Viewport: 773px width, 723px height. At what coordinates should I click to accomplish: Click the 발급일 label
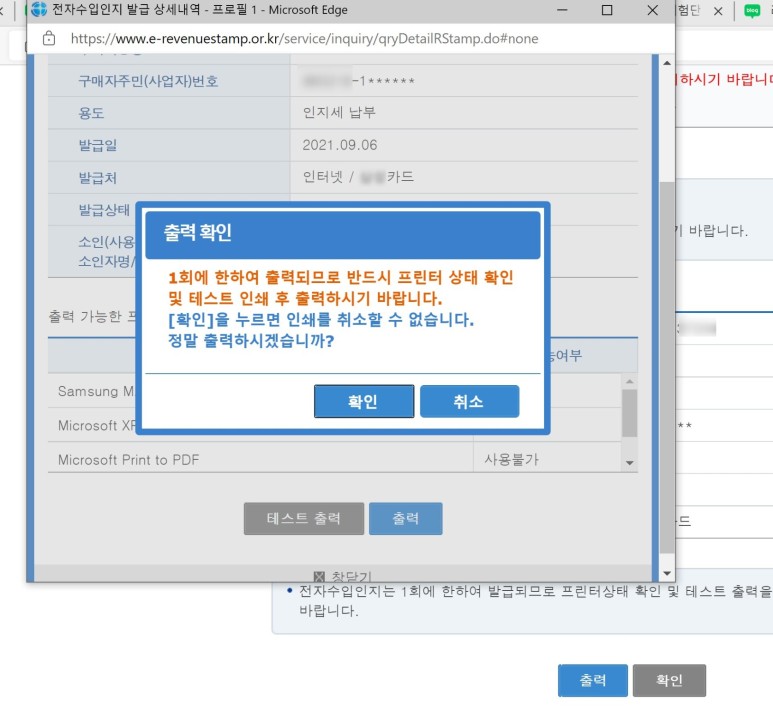click(x=98, y=145)
